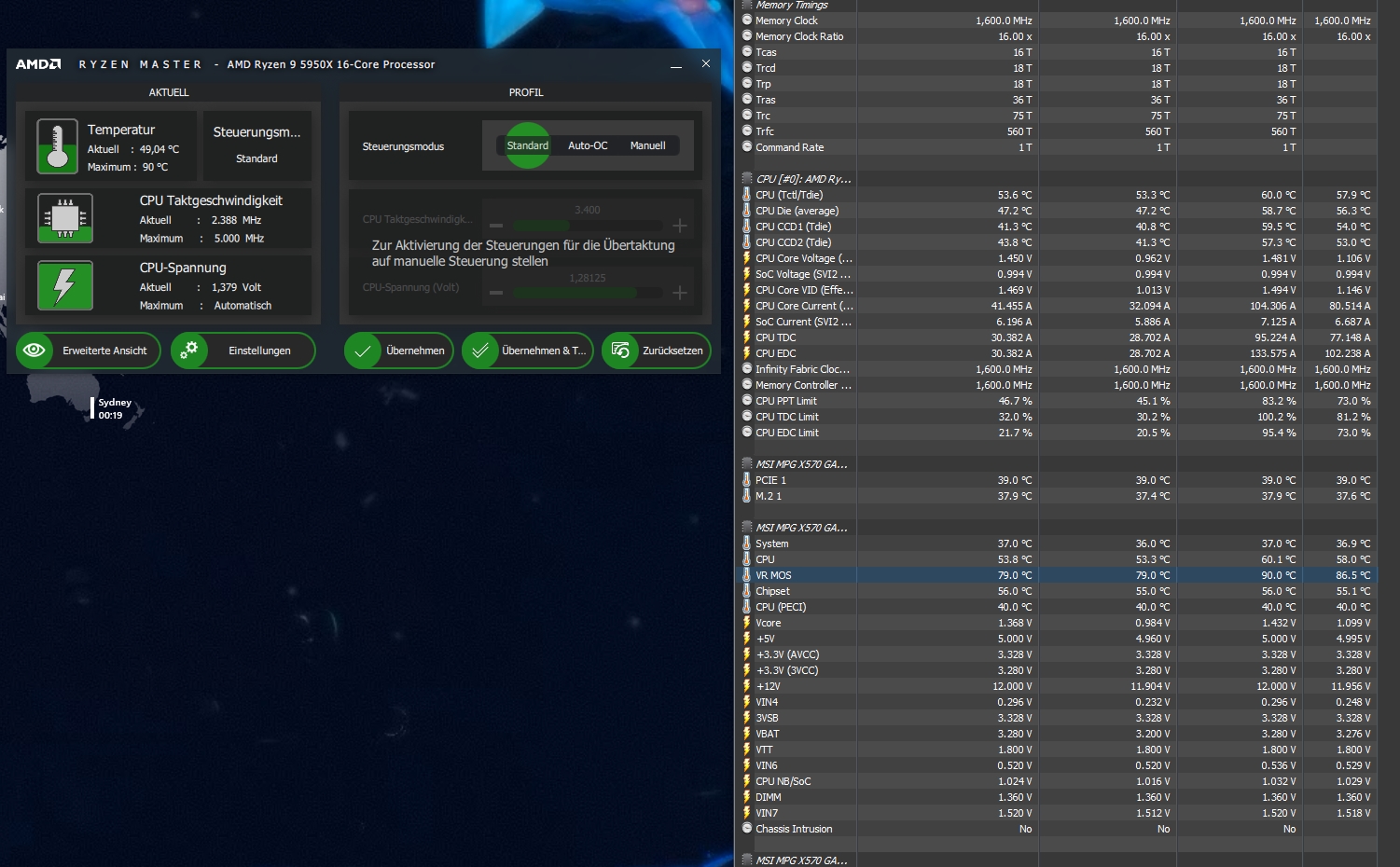1400x867 pixels.
Task: Click the double-check icon of Übernehmen & Testen
Action: tap(480, 351)
